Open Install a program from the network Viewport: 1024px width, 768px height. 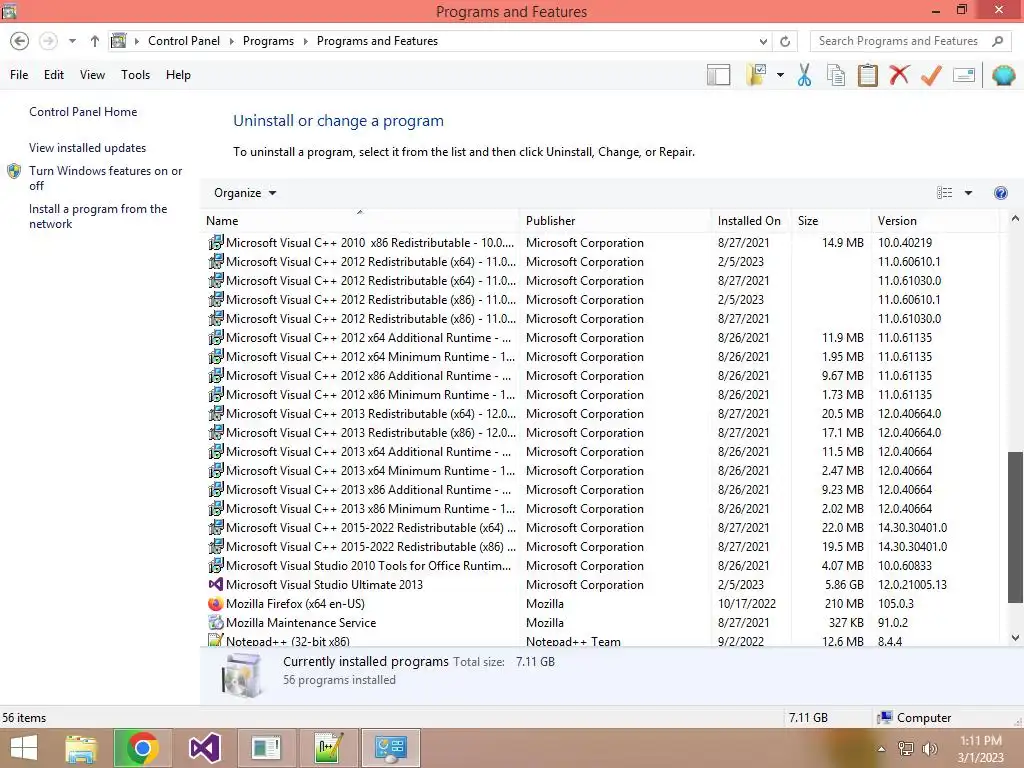98,216
